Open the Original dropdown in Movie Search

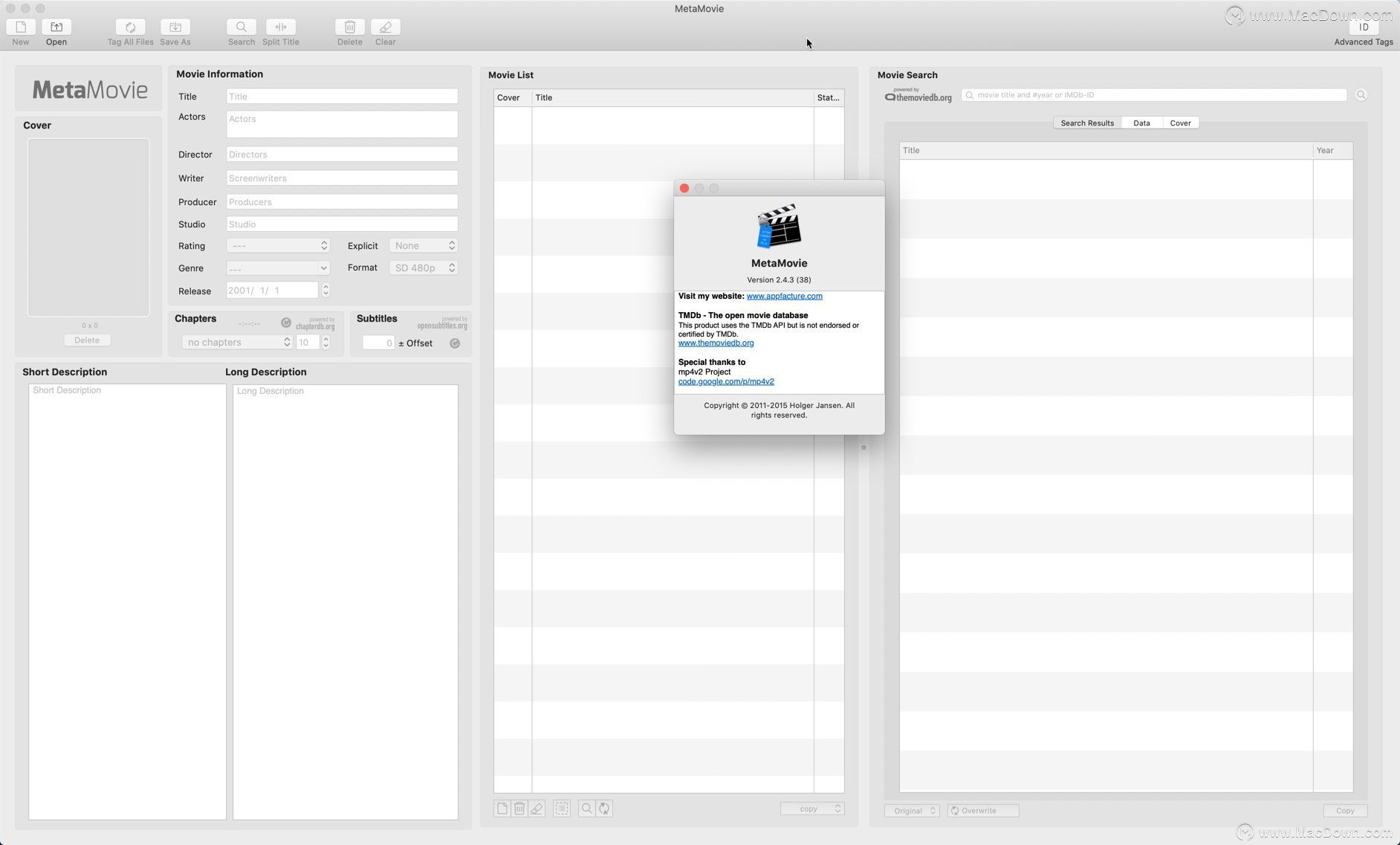click(x=912, y=811)
